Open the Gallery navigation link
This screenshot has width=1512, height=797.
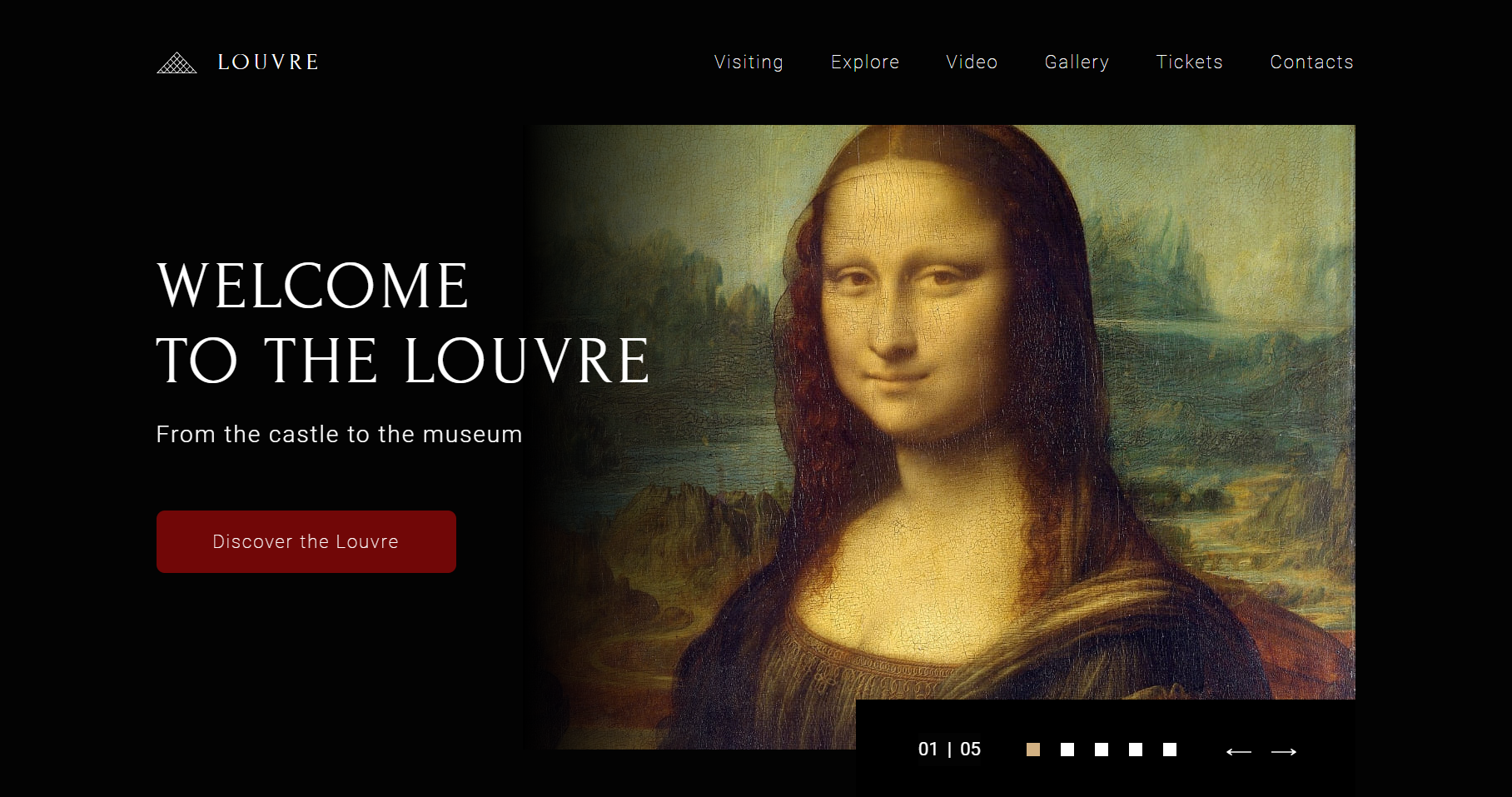1077,62
